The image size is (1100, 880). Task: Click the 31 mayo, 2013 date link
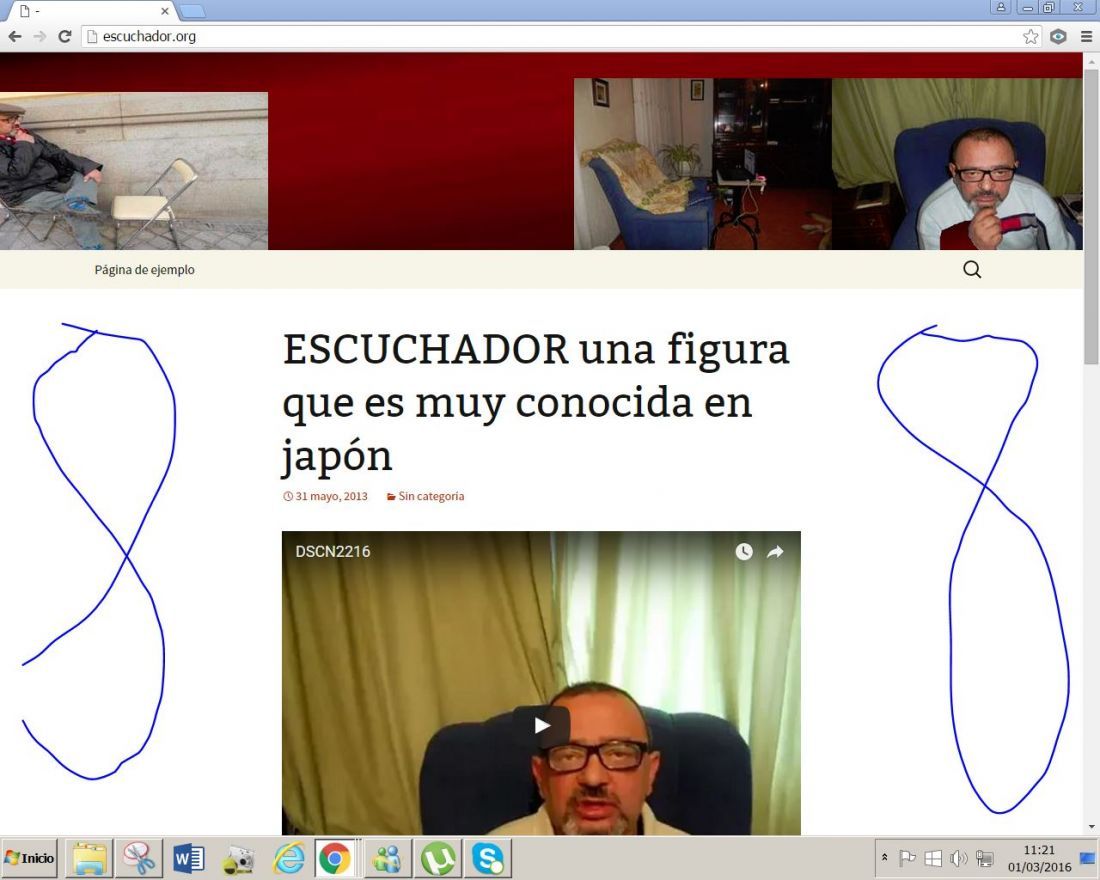click(x=326, y=496)
